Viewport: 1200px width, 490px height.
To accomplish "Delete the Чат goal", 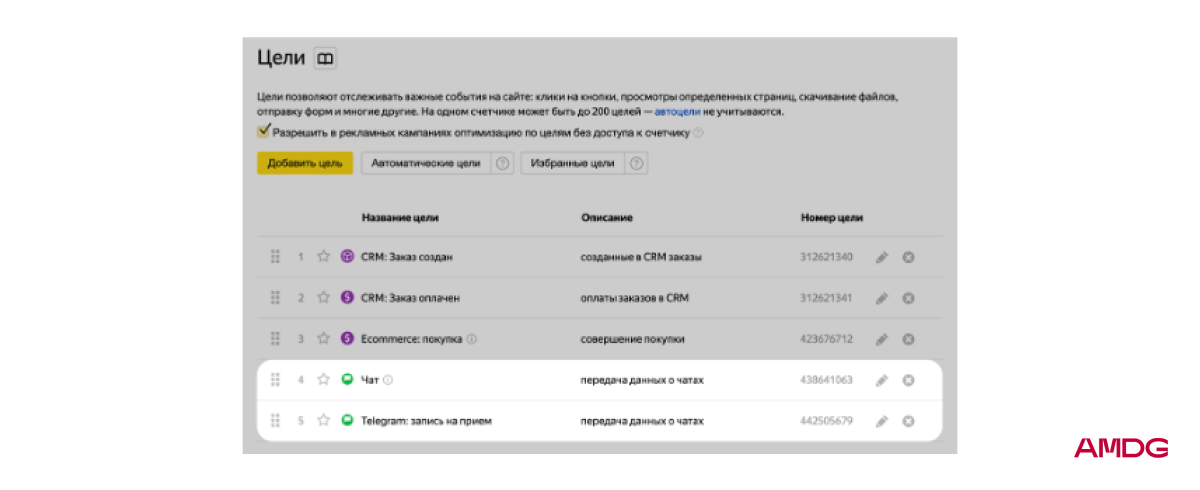I will tap(908, 380).
